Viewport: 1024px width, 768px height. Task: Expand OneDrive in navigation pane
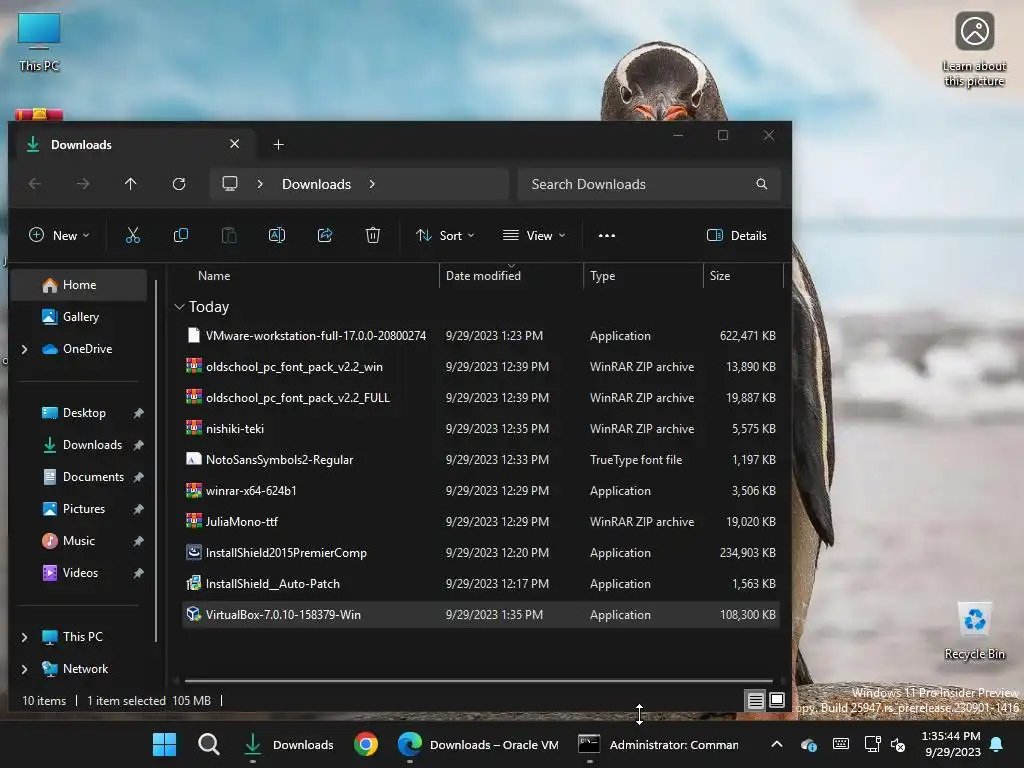click(x=25, y=349)
